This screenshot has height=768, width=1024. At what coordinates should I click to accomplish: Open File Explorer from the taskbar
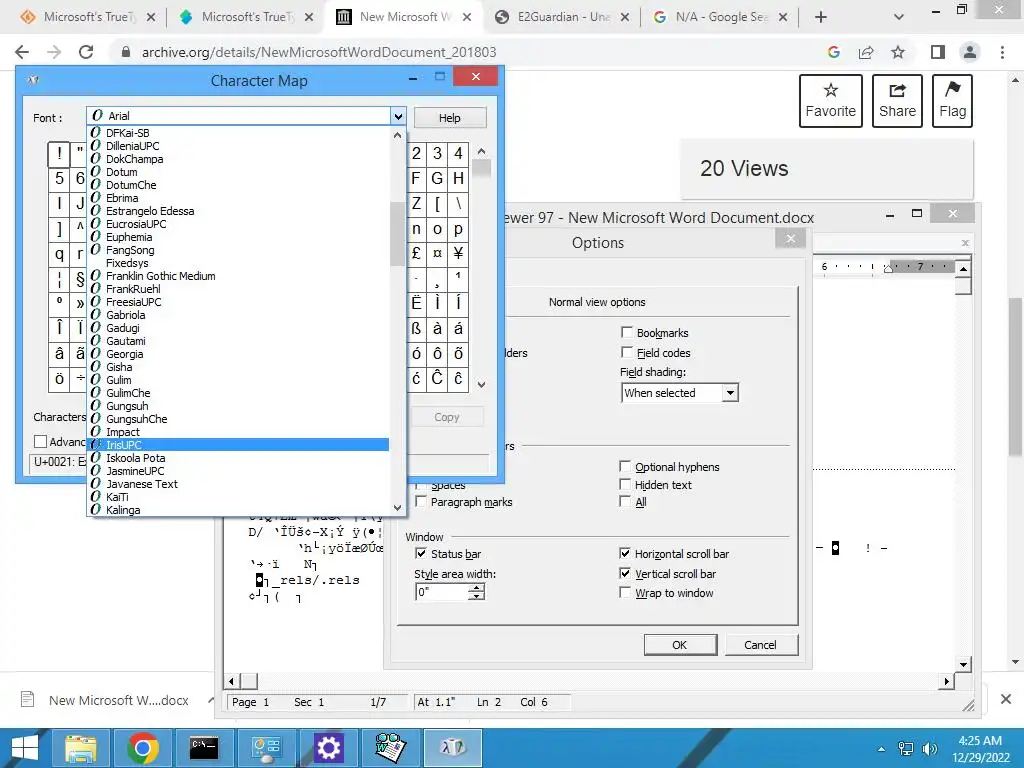coord(80,748)
